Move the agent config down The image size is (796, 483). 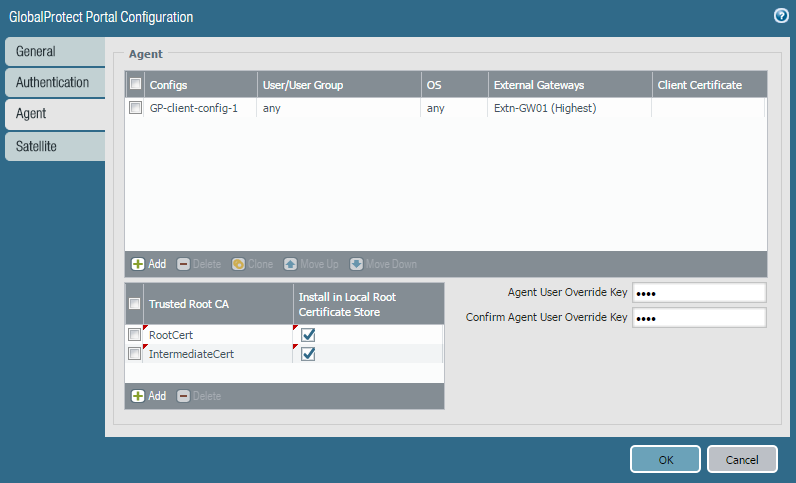click(x=383, y=264)
